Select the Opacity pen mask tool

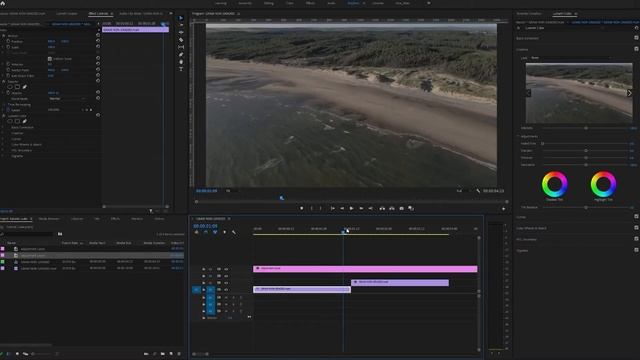[x=24, y=87]
